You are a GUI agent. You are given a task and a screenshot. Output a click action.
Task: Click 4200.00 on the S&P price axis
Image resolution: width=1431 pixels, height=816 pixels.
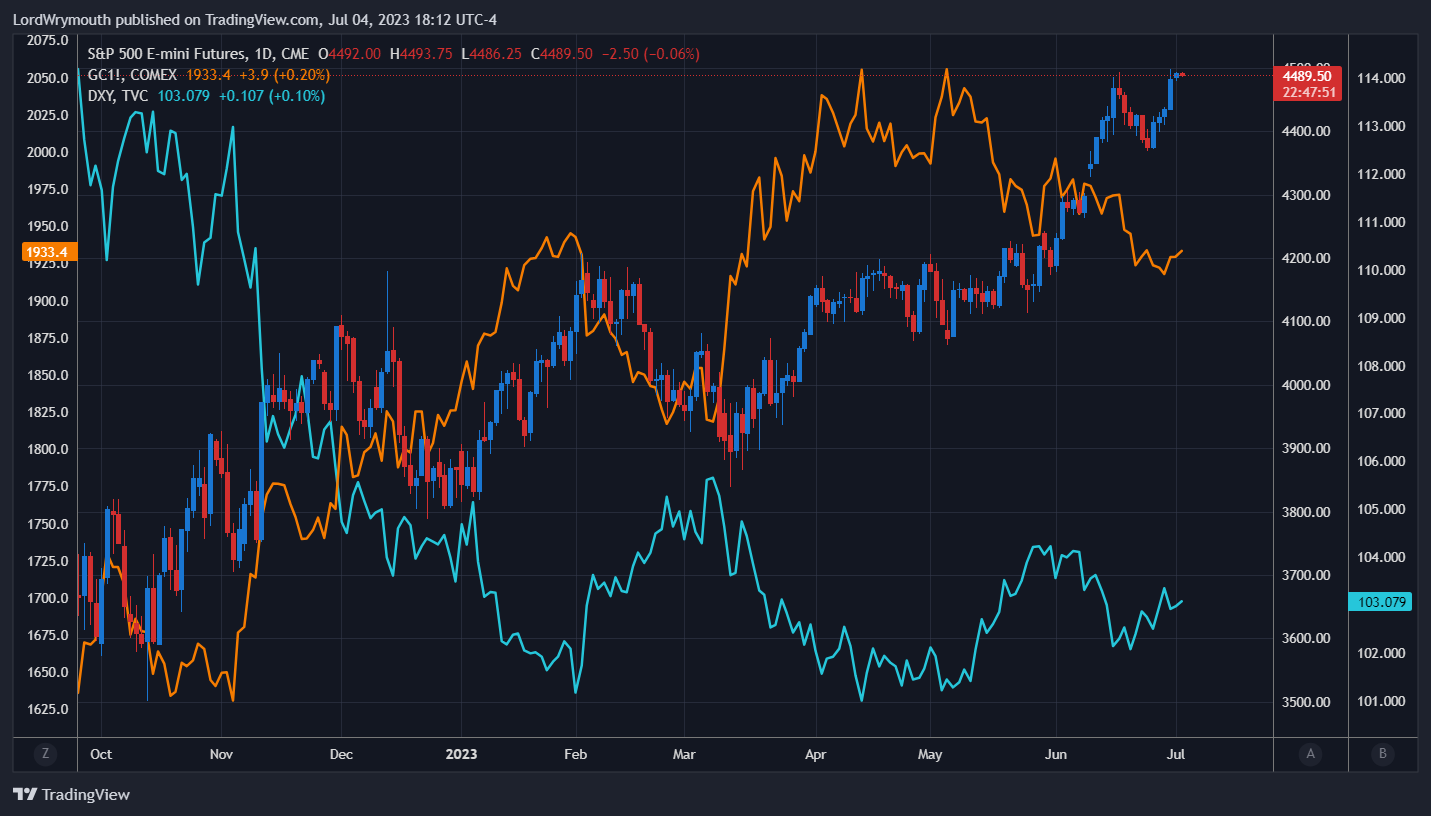coord(1307,258)
